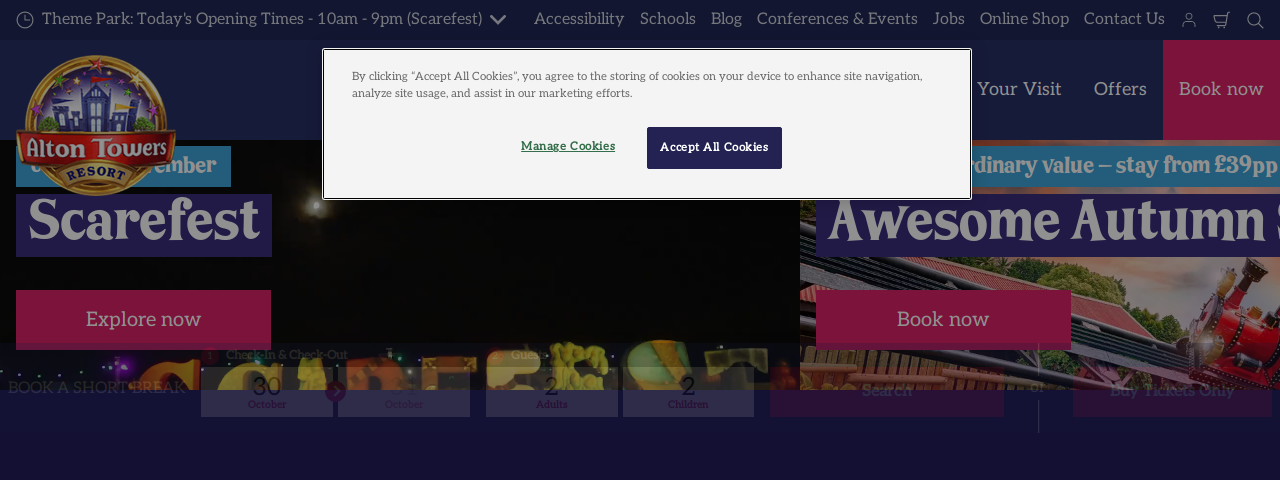Click the Awesome Autumn heading

pos(1048,225)
